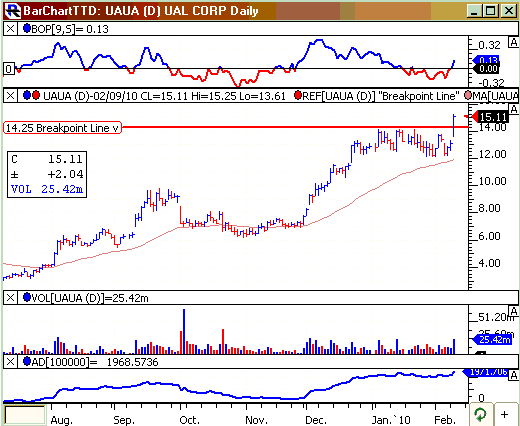The width and height of the screenshot is (520, 426).
Task: Select the 14.25 Breakpoint Line label
Action: point(62,128)
